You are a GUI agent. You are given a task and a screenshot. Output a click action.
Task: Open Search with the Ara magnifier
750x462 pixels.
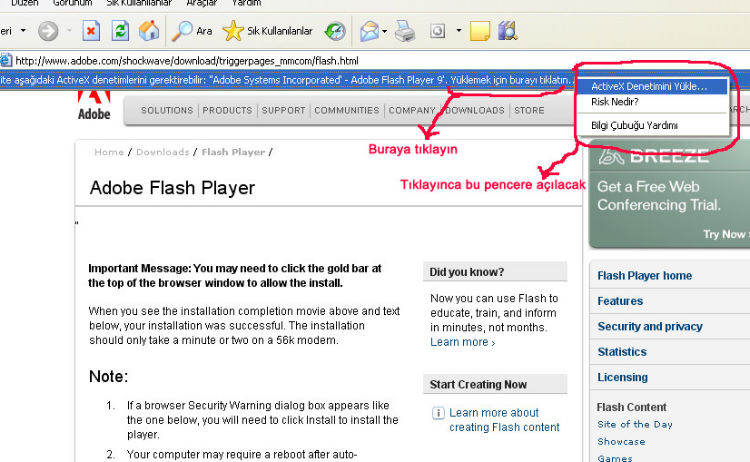(x=191, y=31)
